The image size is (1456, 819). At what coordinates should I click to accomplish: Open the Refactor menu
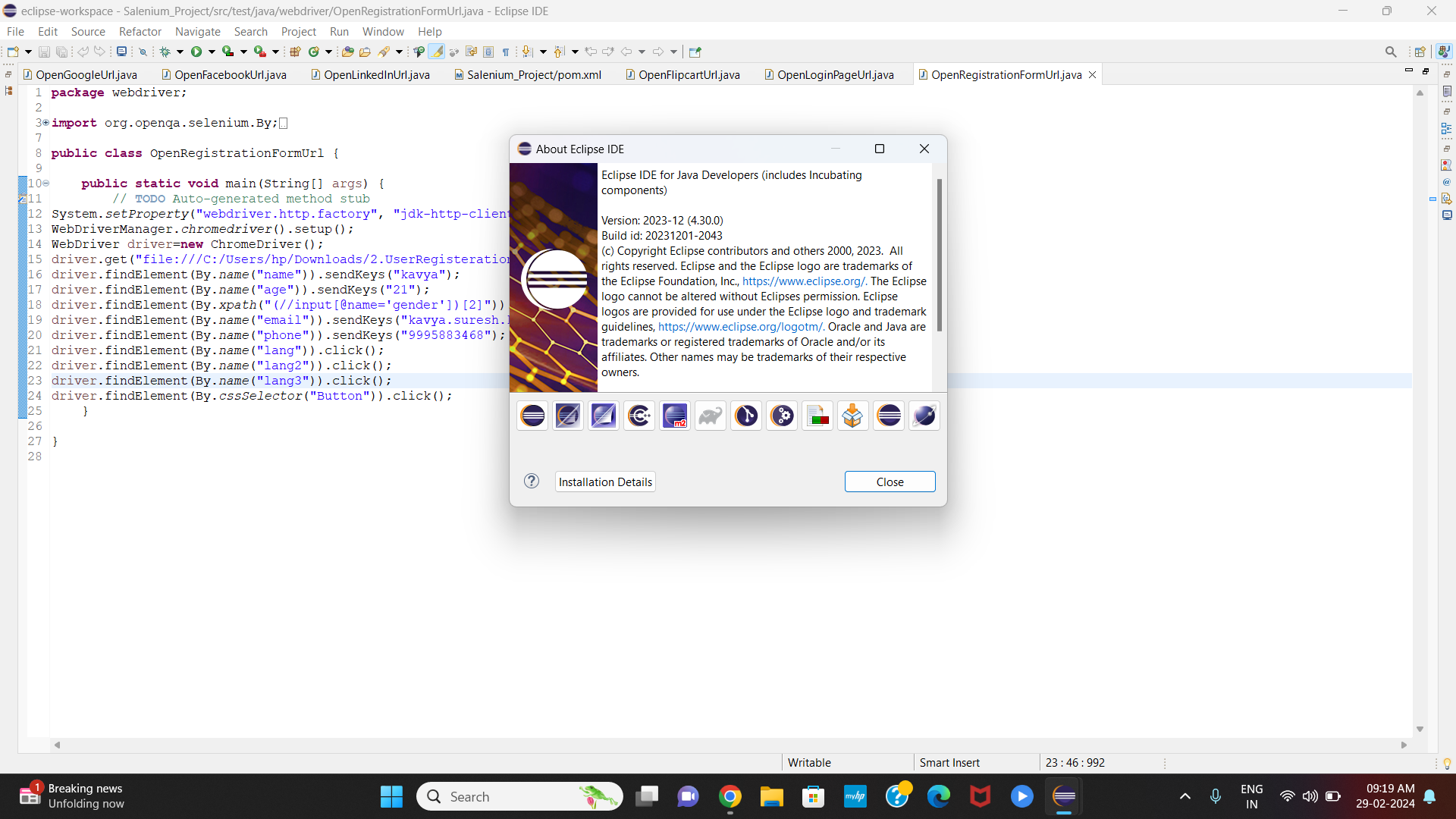tap(140, 31)
